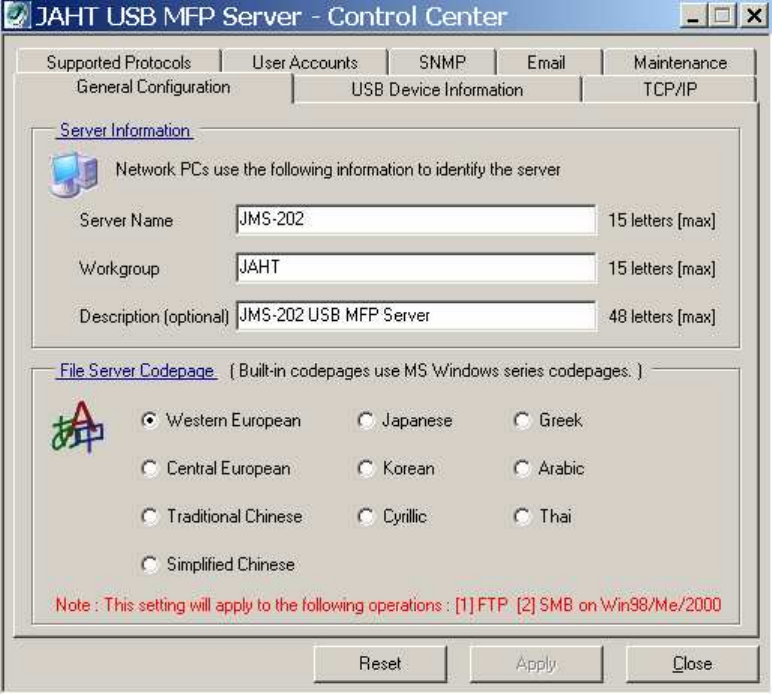Select the General Configuration tab
The height and width of the screenshot is (694, 772).
154,87
